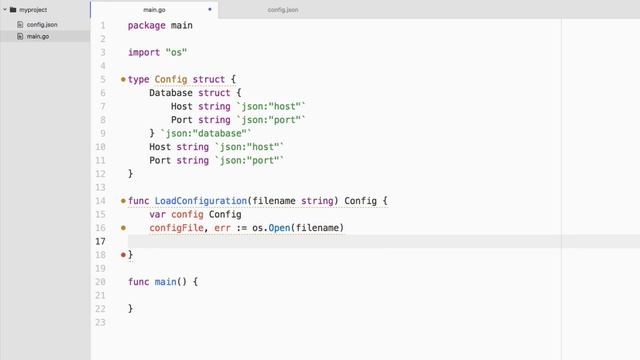
Task: Click the closing brace on line 12
Action: coord(130,174)
